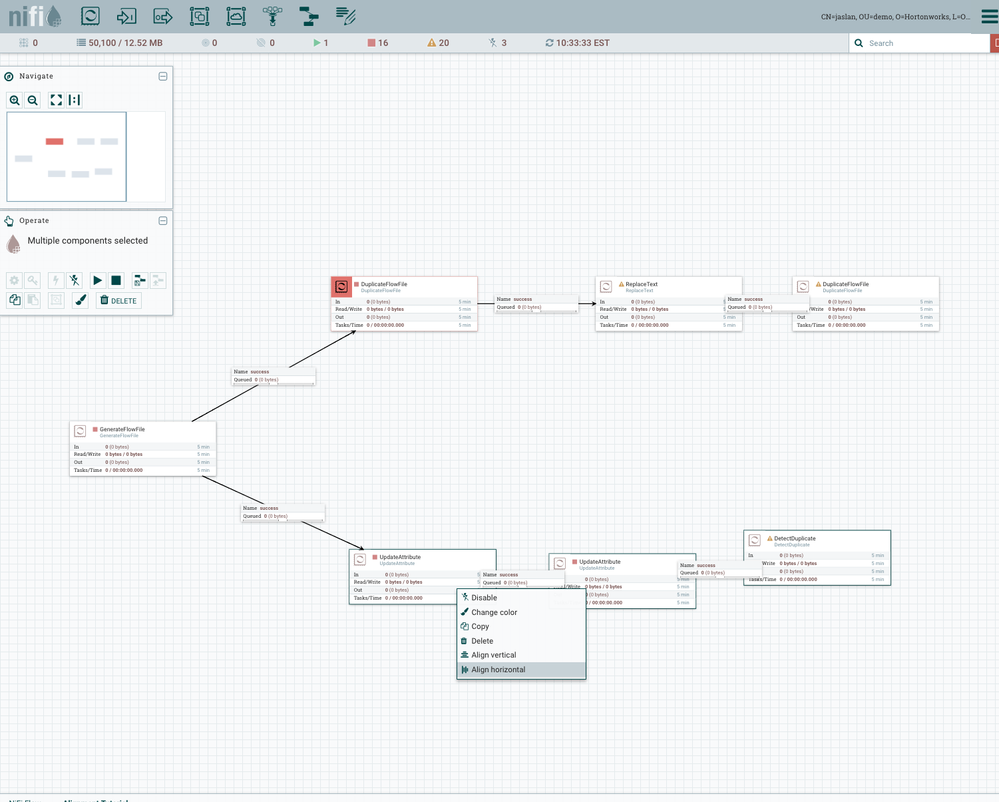Click the Label toolbar icon
Viewport: 999px width, 802px height.
pos(346,16)
